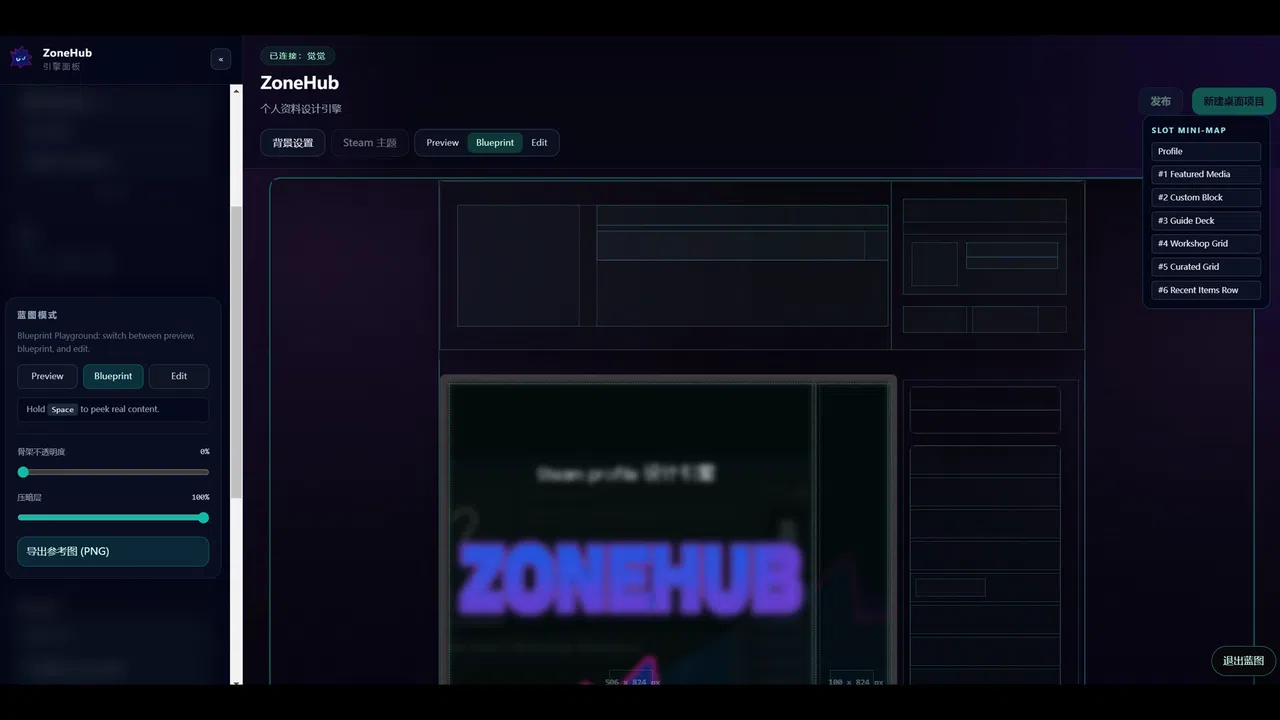Image resolution: width=1280 pixels, height=720 pixels.
Task: Select Preview in the 蓝图模式 panel
Action: coord(47,376)
